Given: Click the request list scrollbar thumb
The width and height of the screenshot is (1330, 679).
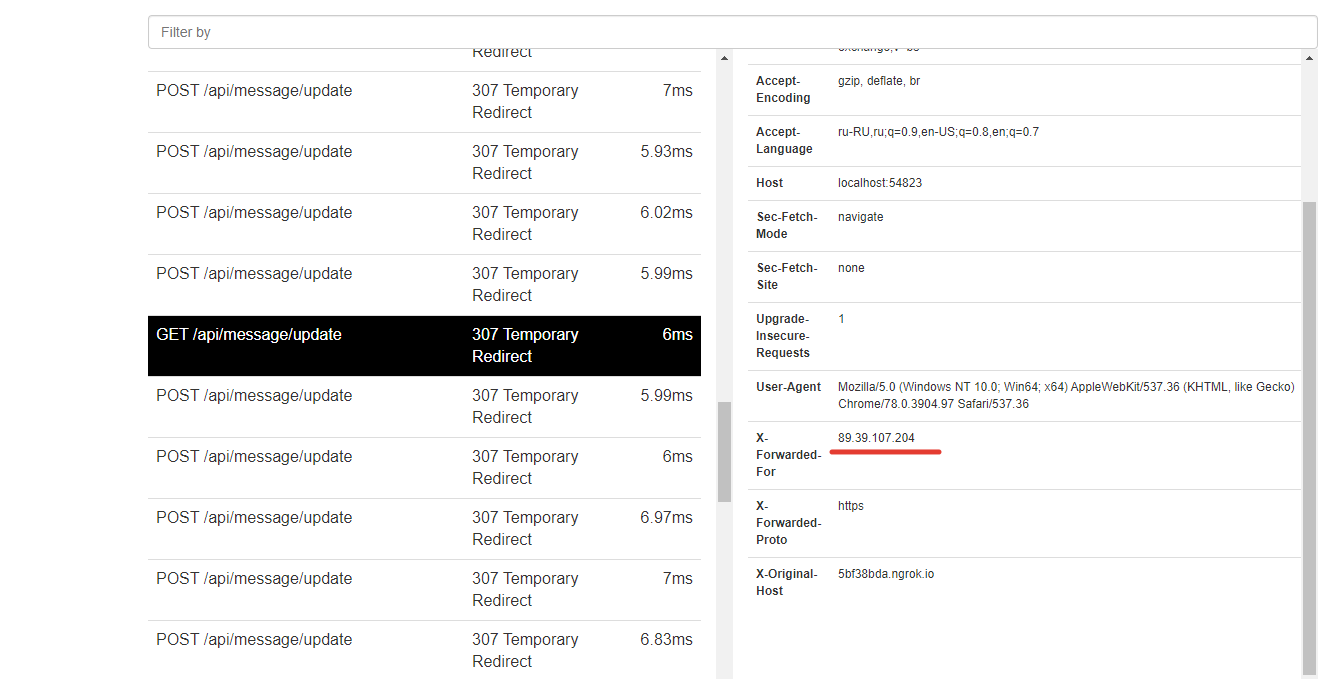Looking at the screenshot, I should tap(724, 451).
